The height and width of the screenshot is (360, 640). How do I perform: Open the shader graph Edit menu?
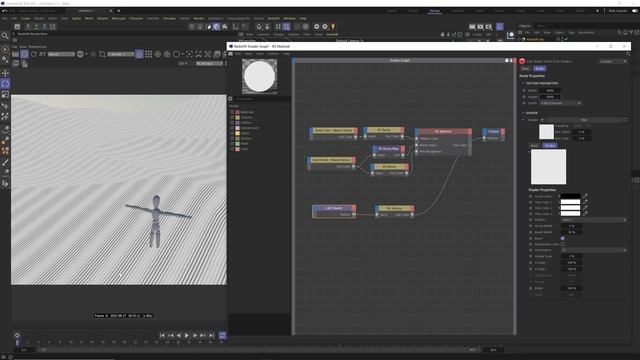(x=238, y=53)
